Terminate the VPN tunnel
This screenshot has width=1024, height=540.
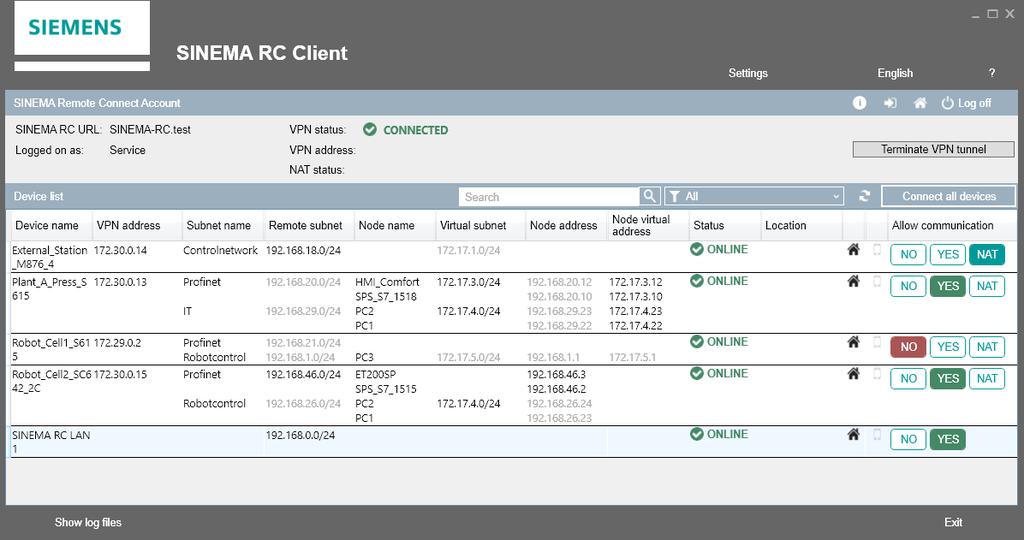[933, 150]
